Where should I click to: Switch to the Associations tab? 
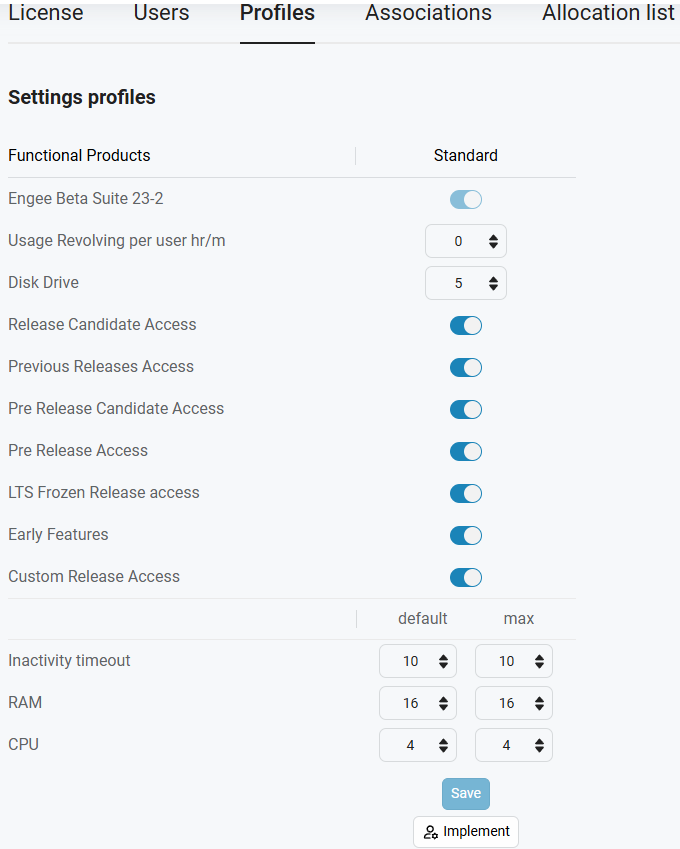(428, 13)
